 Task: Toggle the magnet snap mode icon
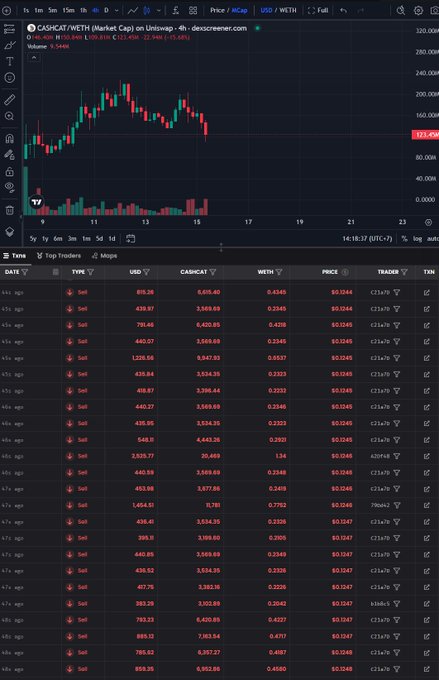pyautogui.click(x=9, y=138)
